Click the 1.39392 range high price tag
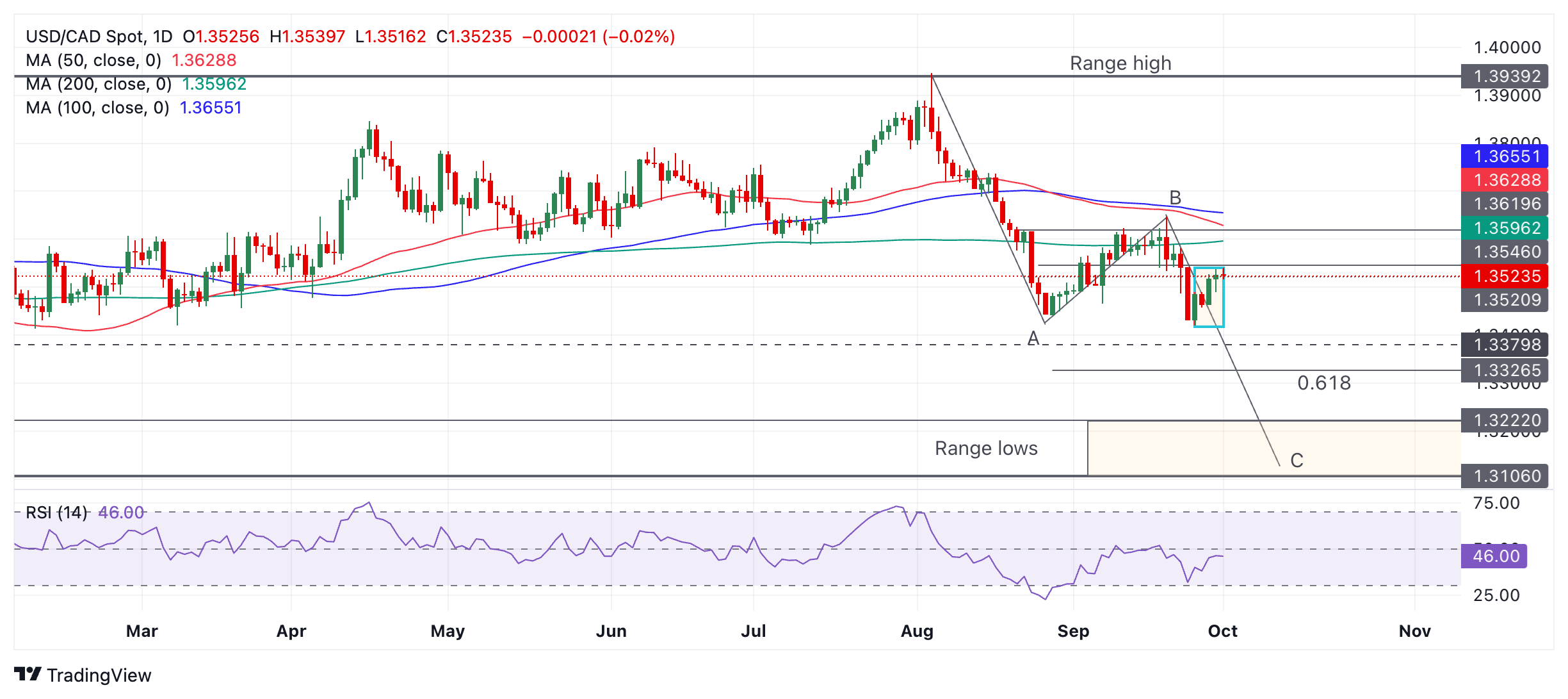 point(1504,76)
